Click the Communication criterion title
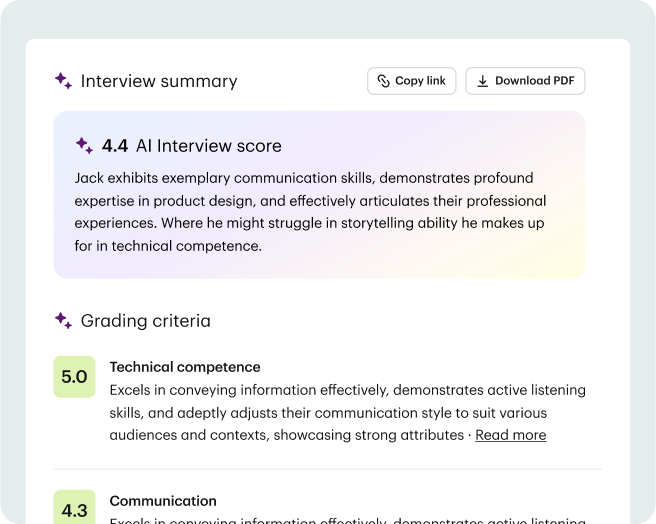 click(x=163, y=501)
